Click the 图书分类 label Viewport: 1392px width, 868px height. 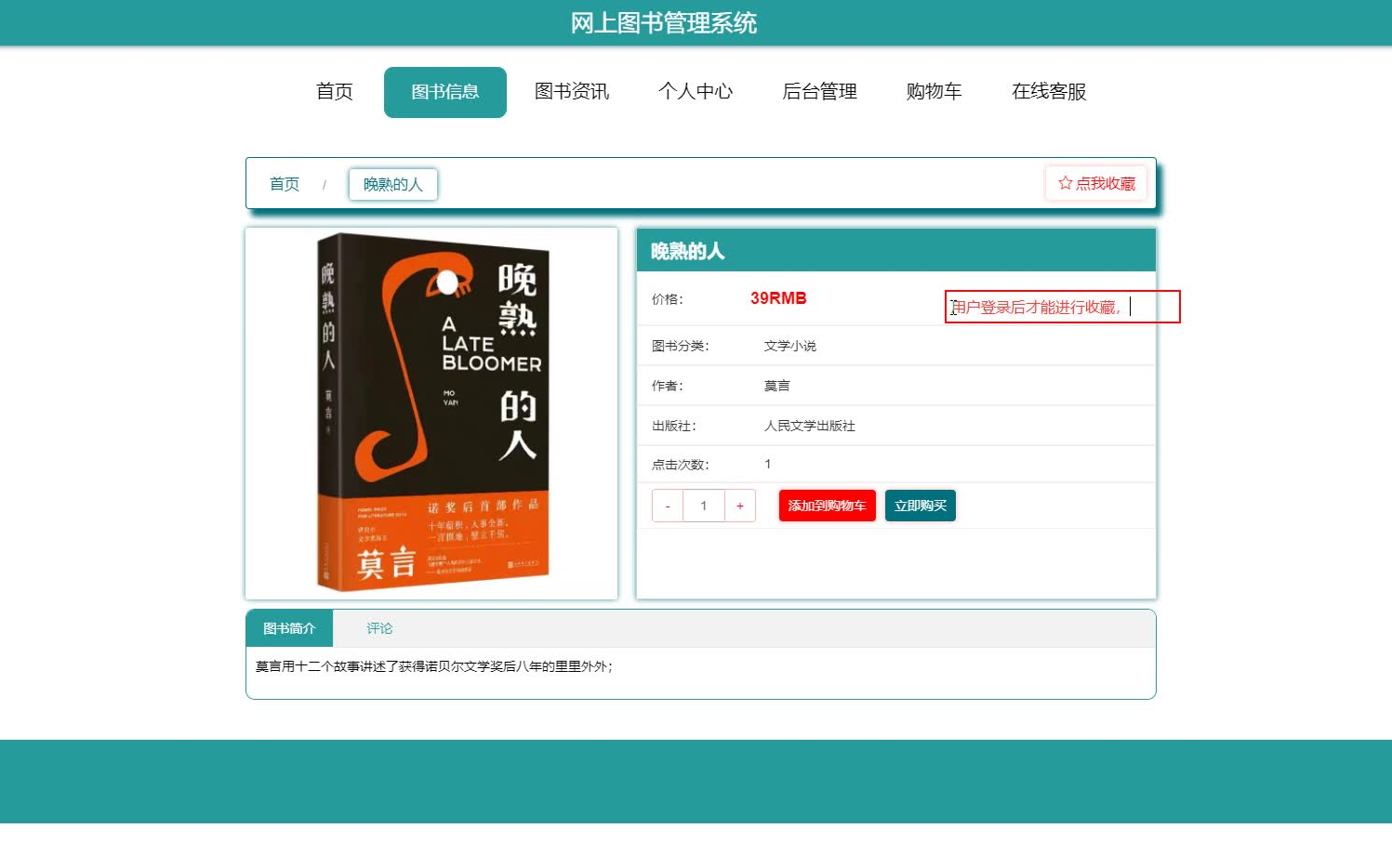click(x=681, y=346)
